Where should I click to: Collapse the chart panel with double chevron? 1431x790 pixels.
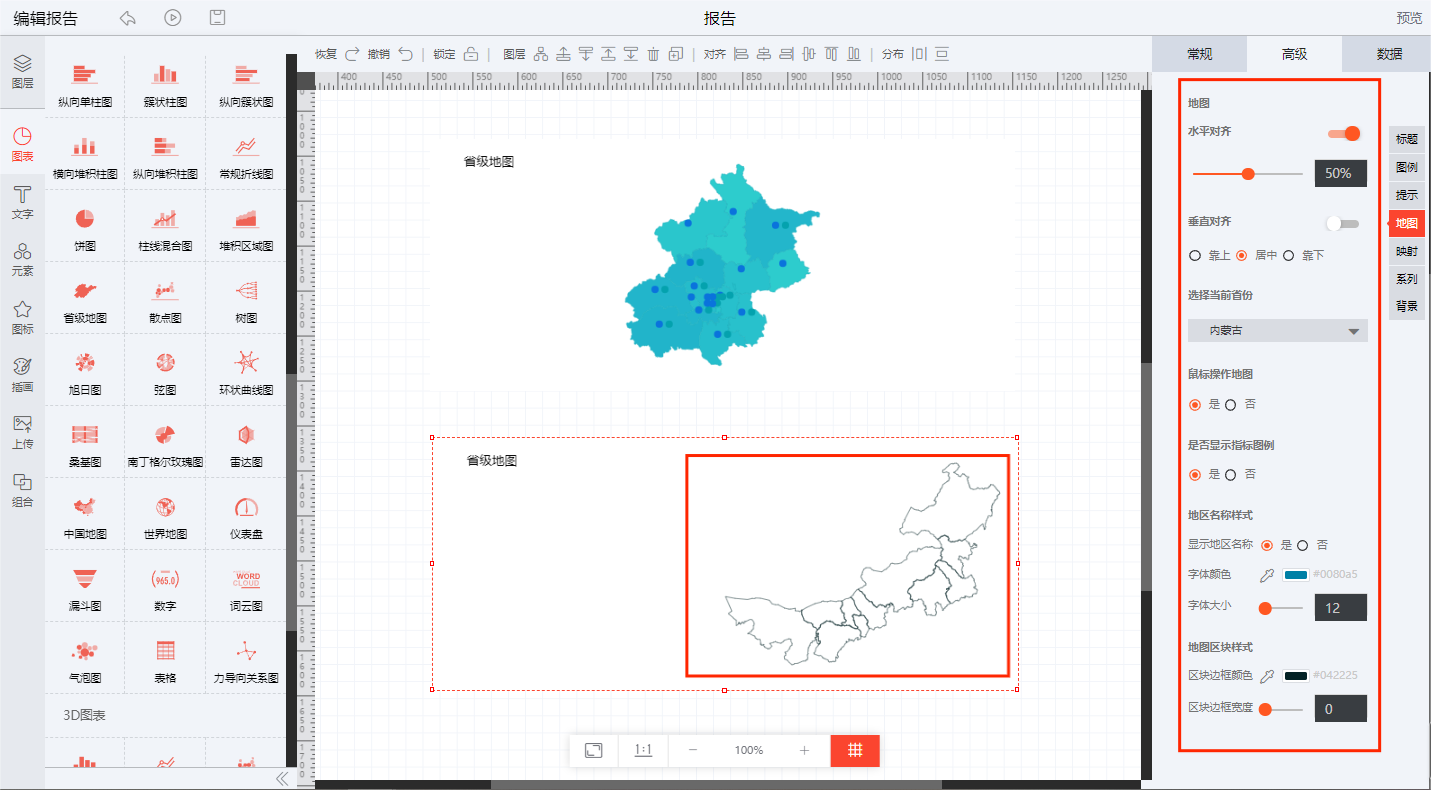click(x=281, y=778)
